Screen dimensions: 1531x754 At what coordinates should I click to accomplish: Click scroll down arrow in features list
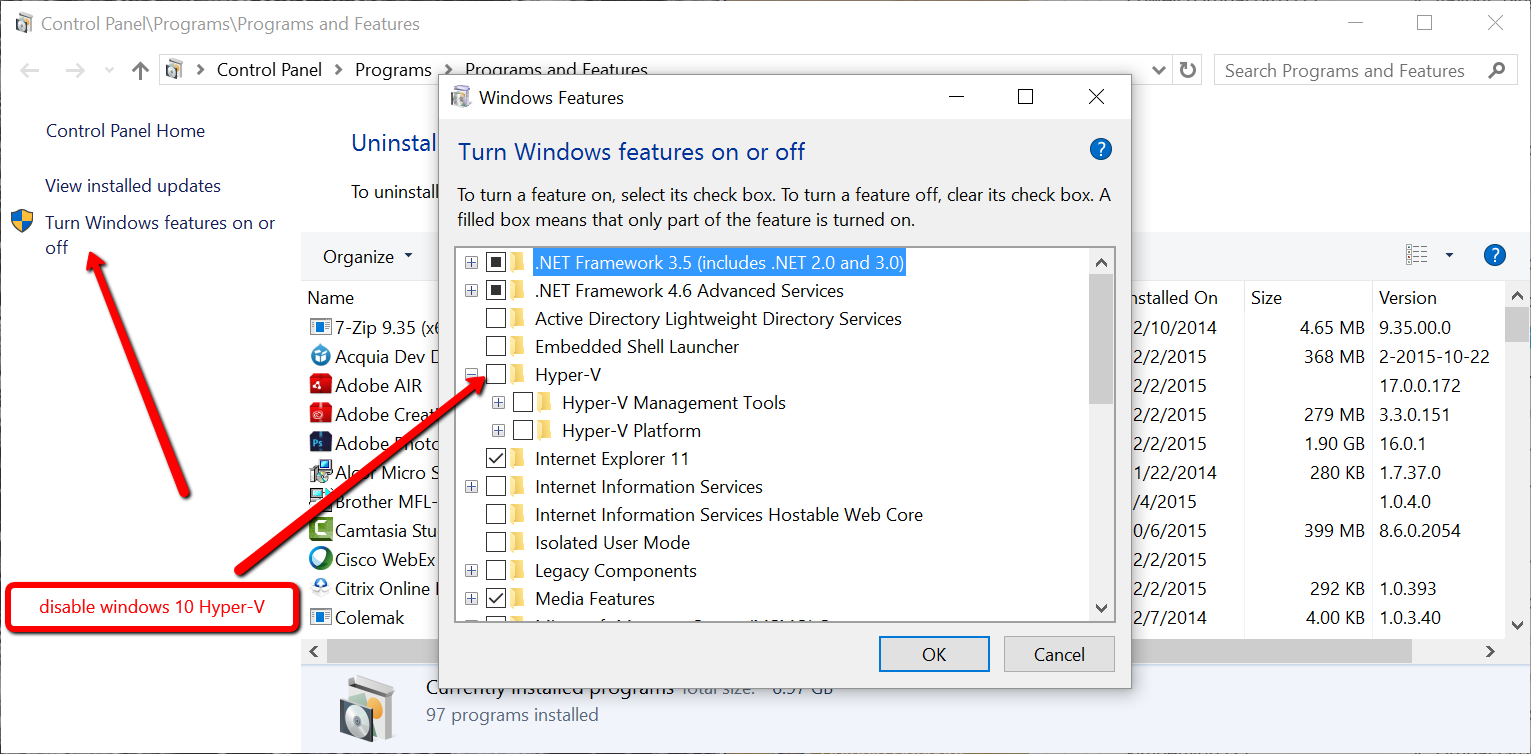pyautogui.click(x=1101, y=607)
